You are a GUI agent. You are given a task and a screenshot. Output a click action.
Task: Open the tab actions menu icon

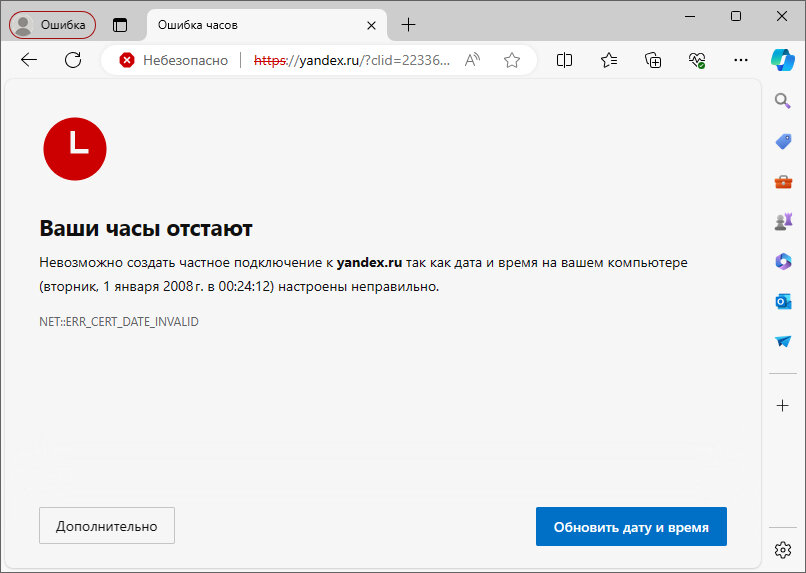tap(120, 25)
